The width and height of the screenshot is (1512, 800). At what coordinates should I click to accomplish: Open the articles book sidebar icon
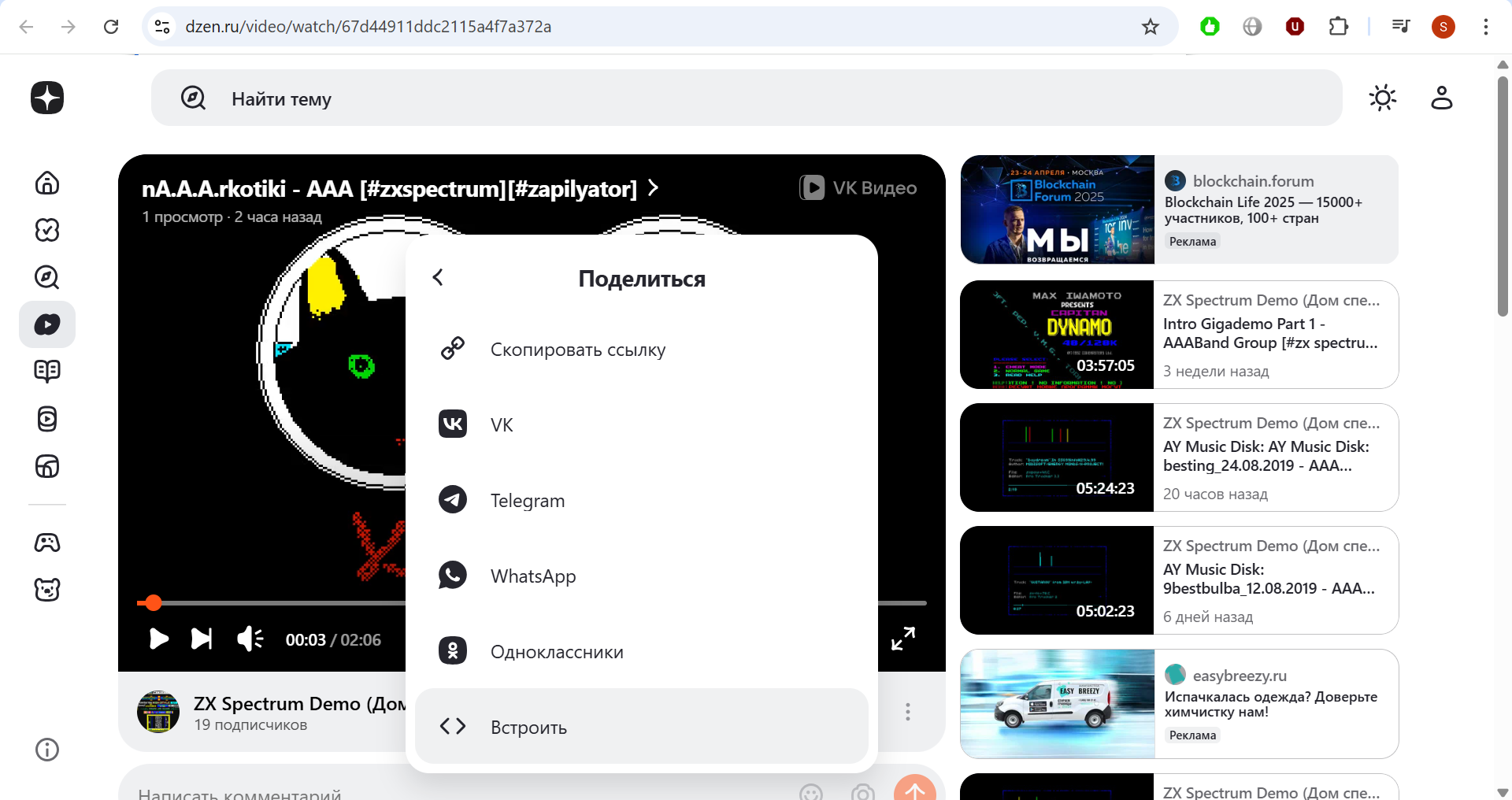pos(47,371)
